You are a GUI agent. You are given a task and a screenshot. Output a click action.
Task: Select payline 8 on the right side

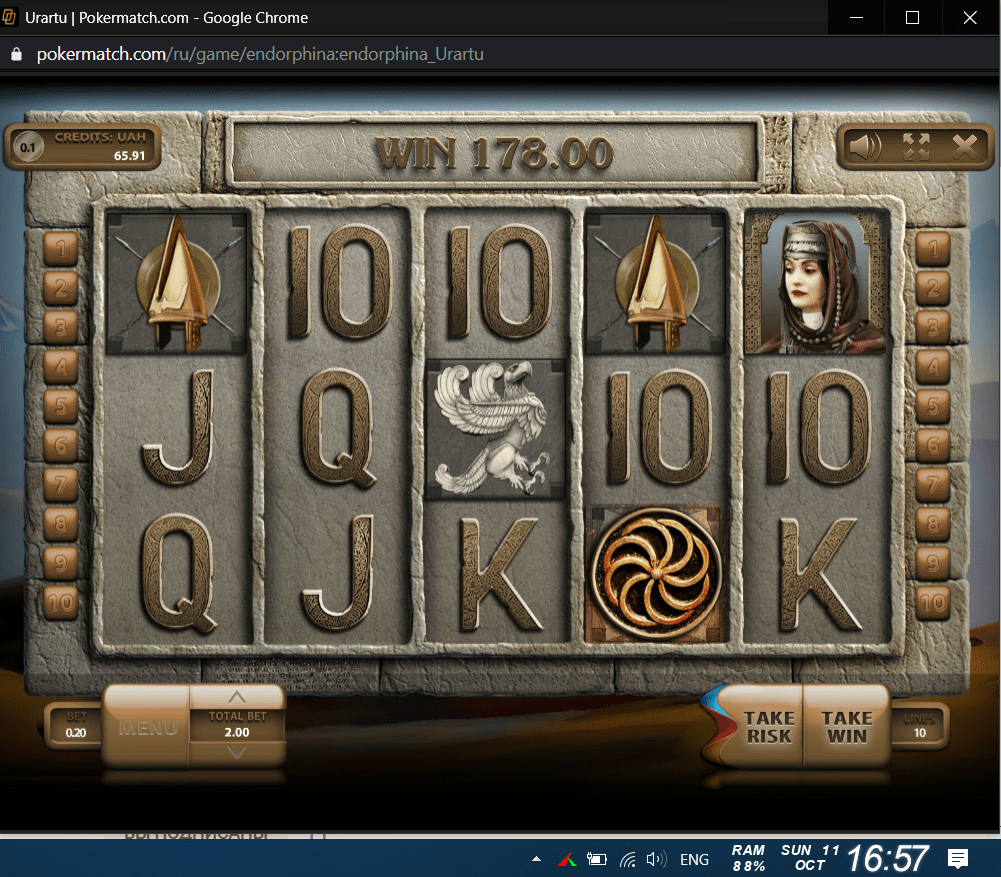[x=933, y=523]
